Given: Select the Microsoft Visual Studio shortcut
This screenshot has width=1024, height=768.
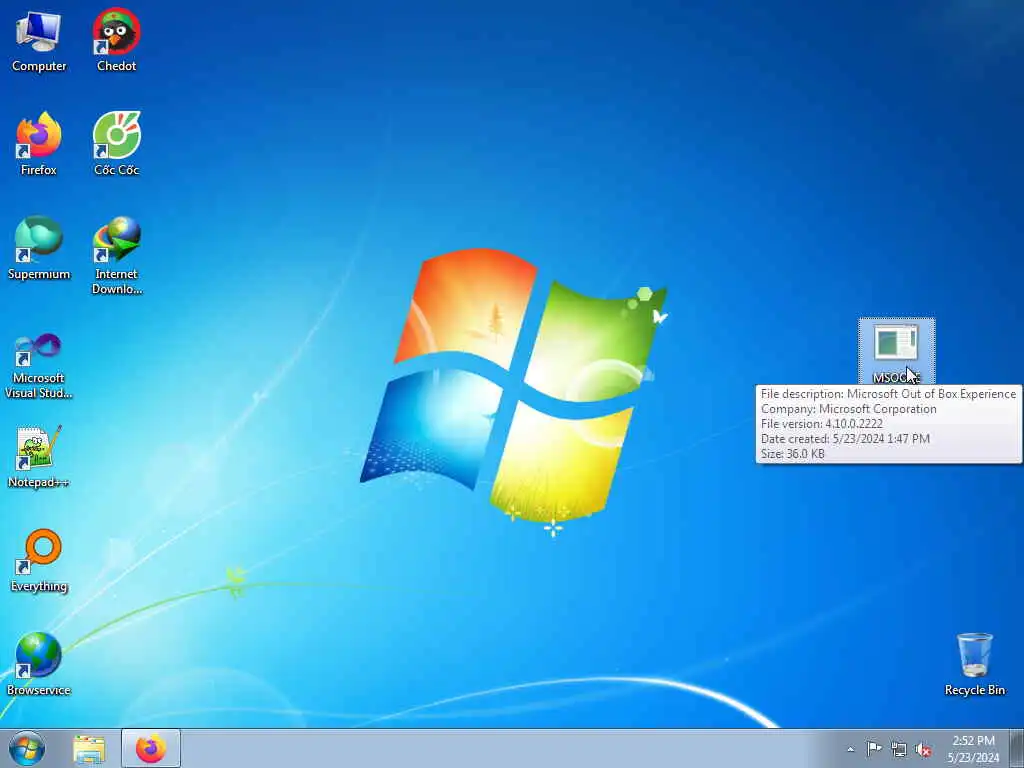Looking at the screenshot, I should click(x=39, y=366).
